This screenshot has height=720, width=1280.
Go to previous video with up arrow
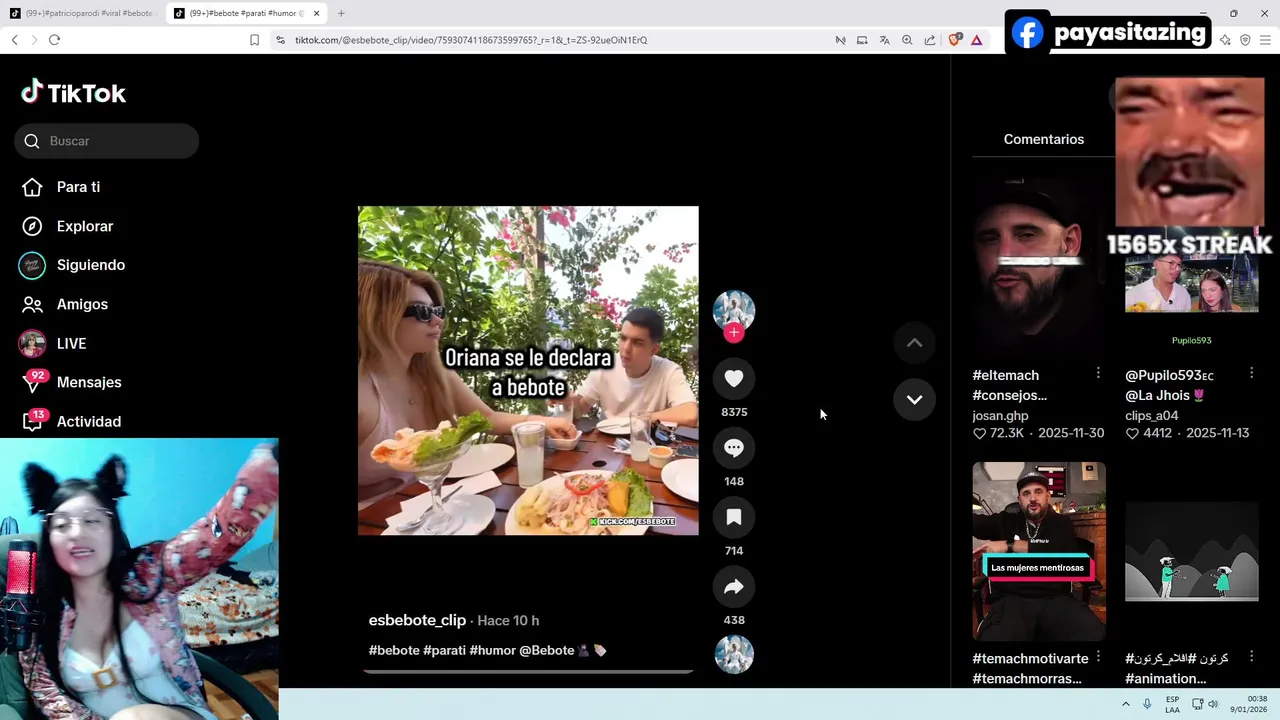pos(914,342)
